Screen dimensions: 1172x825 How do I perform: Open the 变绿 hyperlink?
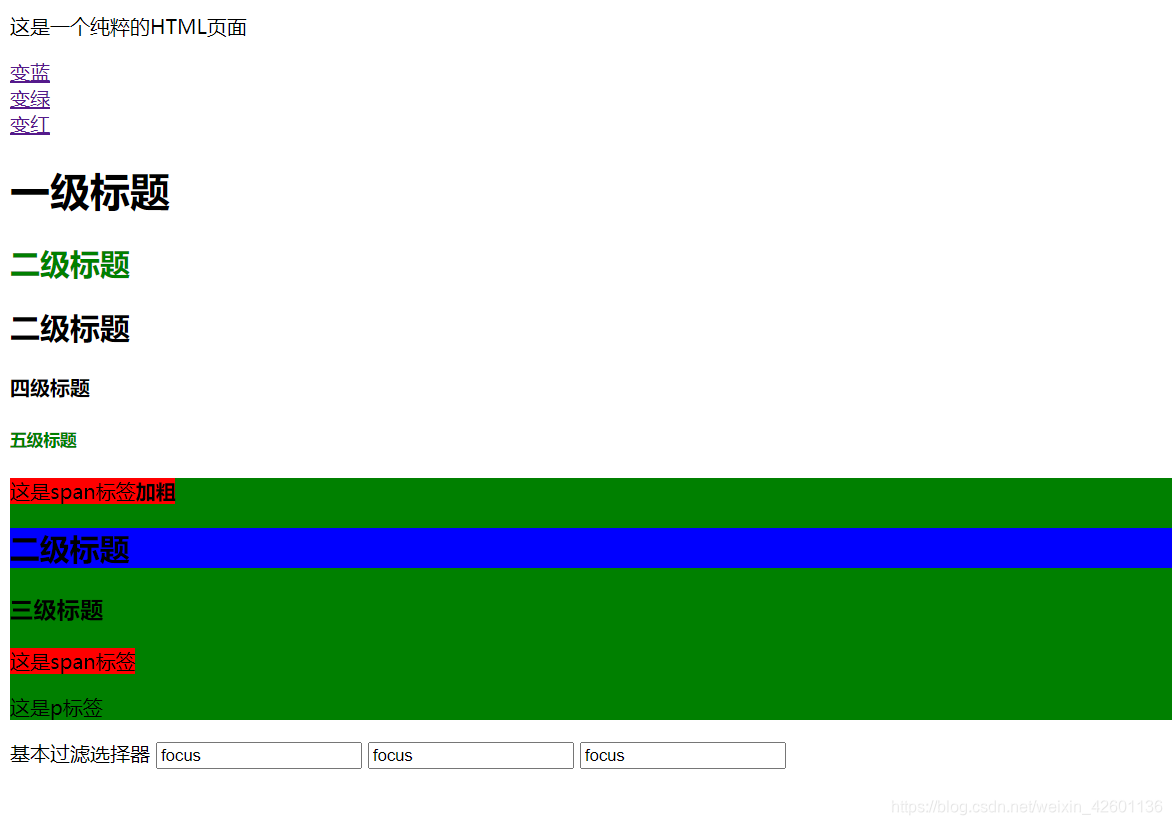[30, 99]
